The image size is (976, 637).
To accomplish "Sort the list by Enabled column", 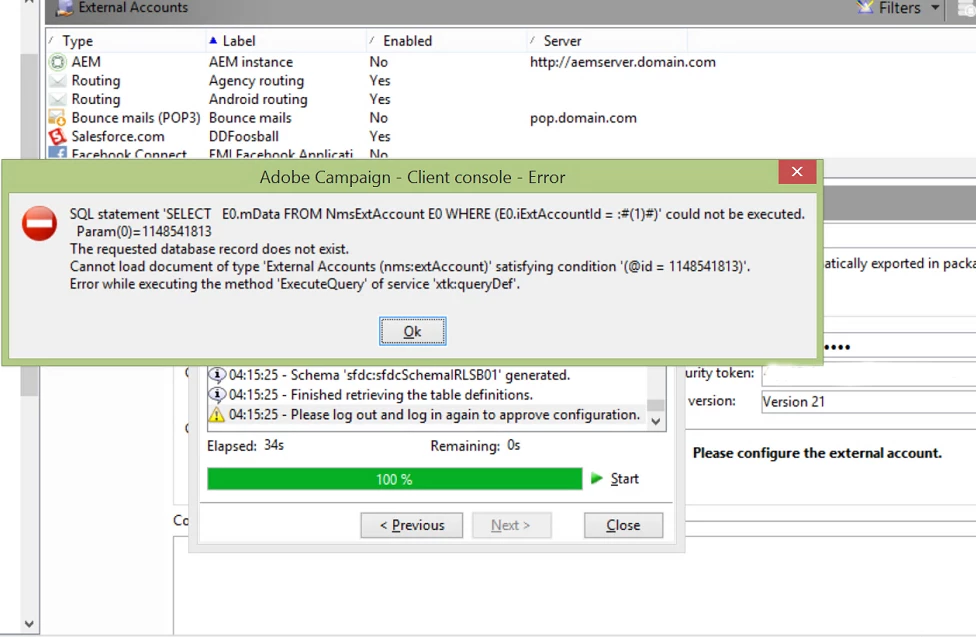I will [x=407, y=41].
